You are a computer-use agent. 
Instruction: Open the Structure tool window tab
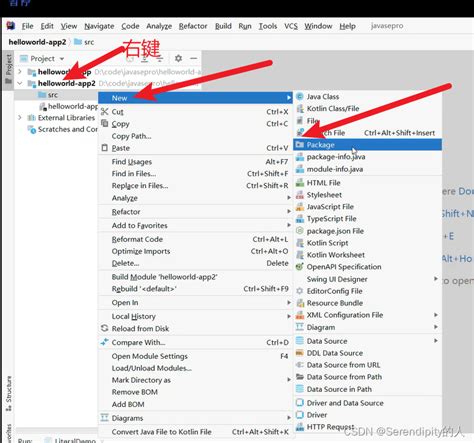(9, 393)
